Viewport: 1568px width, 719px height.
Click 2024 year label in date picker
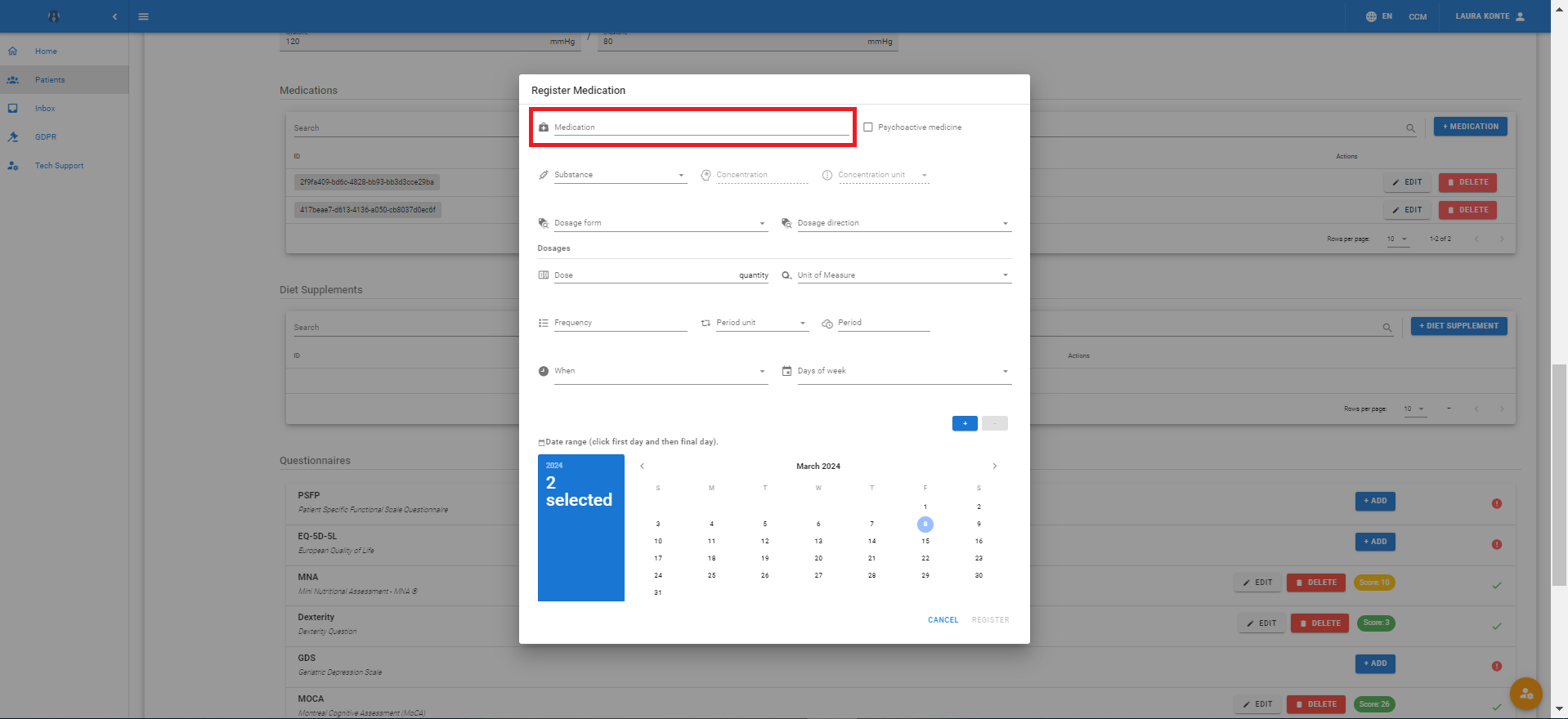coord(554,466)
